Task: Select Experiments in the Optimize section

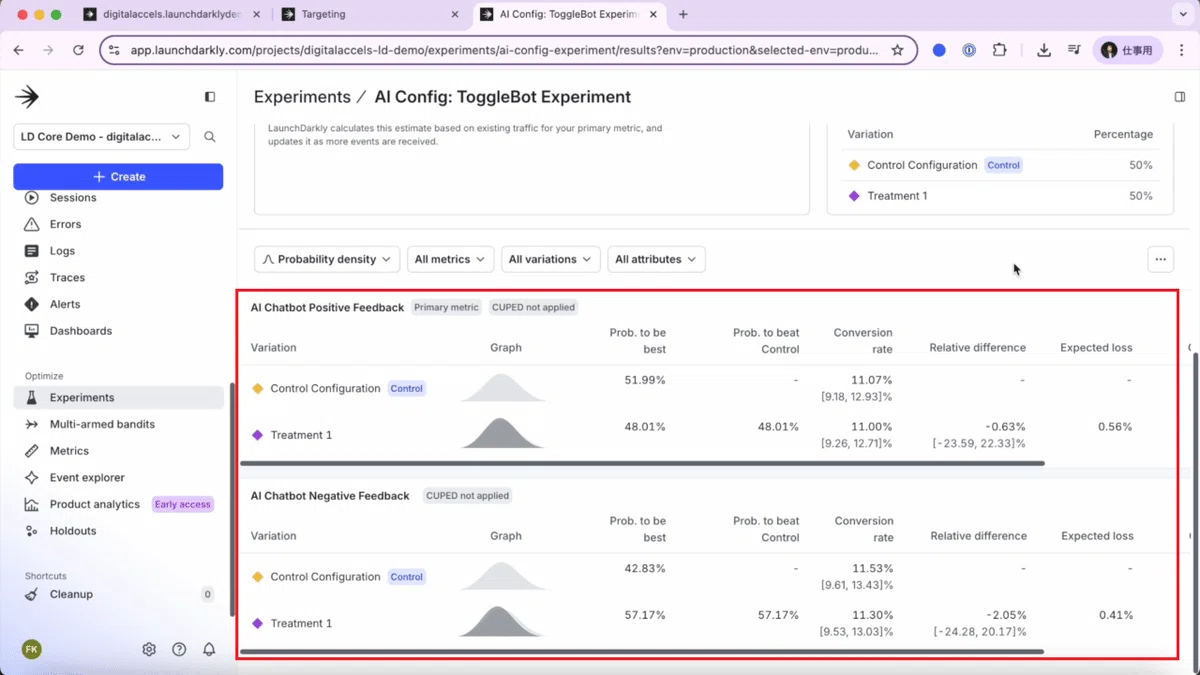Action: [x=118, y=397]
